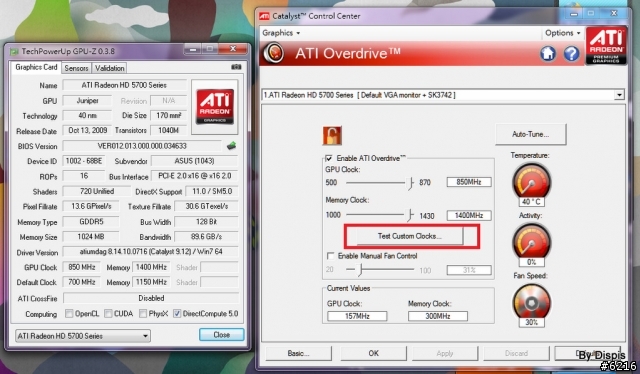This screenshot has width=640, height=374.
Task: Click the ASUS (1043) Subvendor field
Action: [195, 161]
